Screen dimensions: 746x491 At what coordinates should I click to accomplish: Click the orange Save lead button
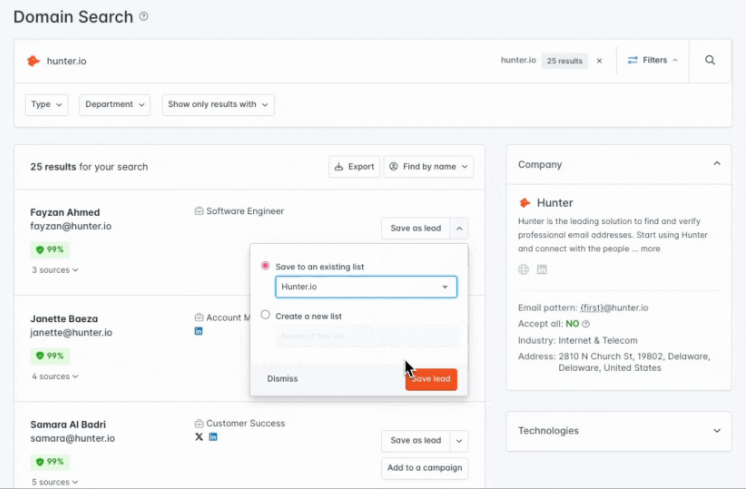pos(431,379)
